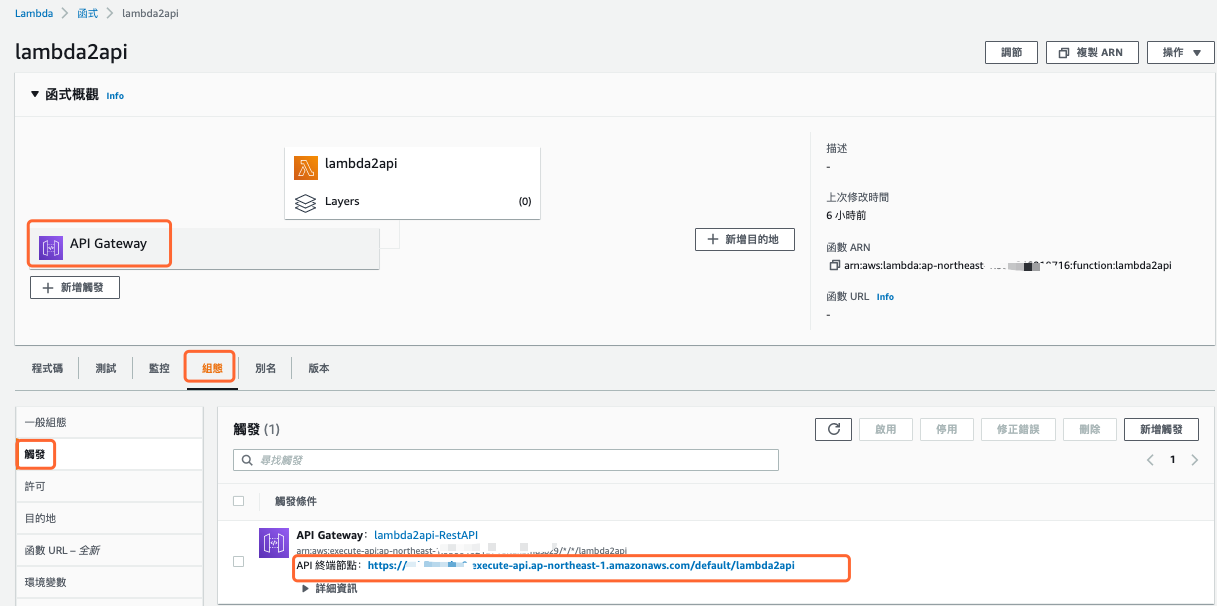Refresh the triggers list

833,429
